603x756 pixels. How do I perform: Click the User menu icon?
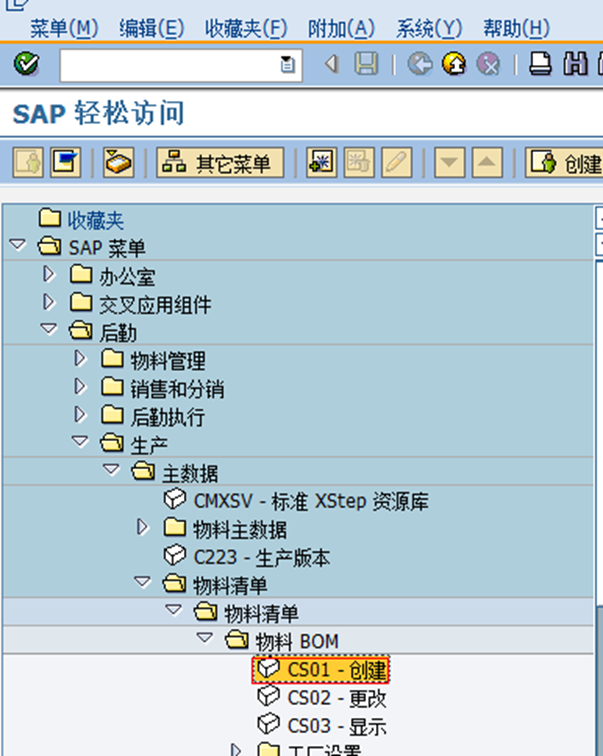(28, 162)
